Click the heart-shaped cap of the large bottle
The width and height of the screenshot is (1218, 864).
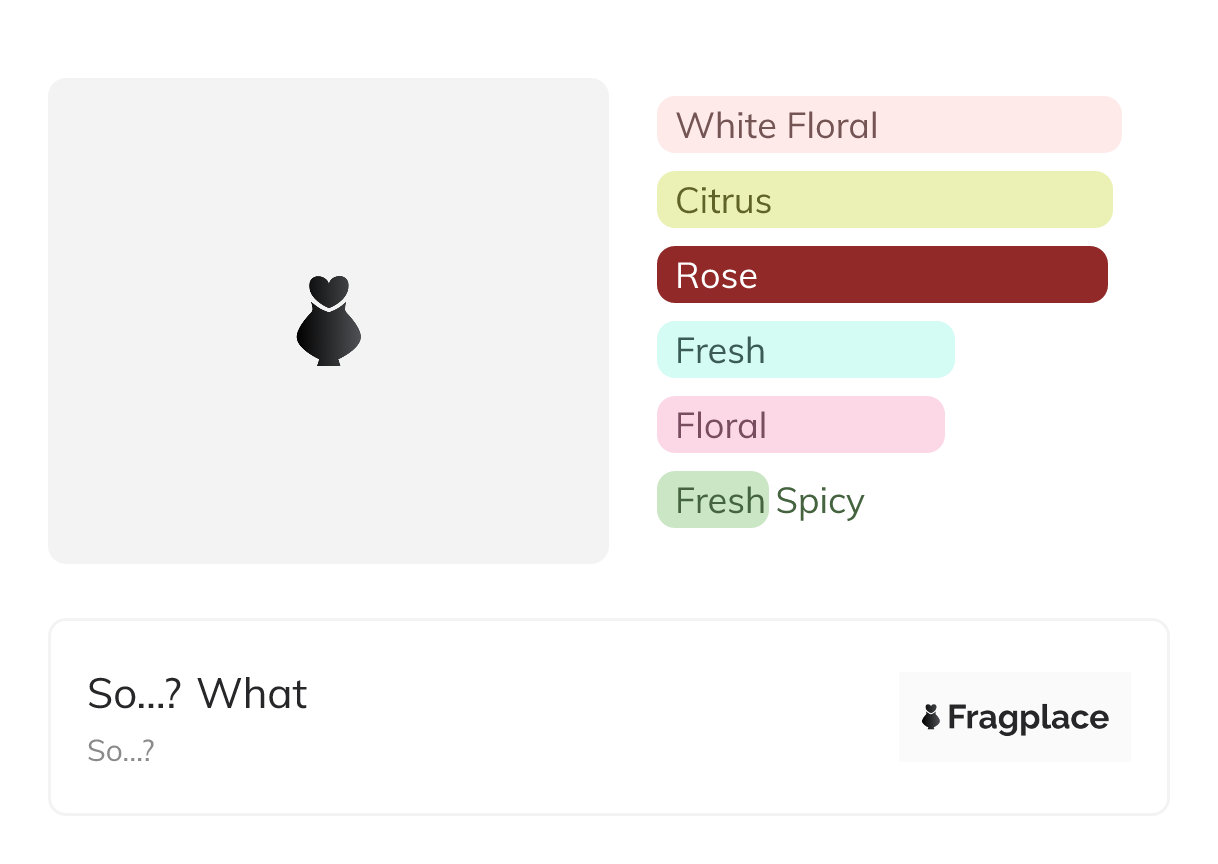[328, 290]
